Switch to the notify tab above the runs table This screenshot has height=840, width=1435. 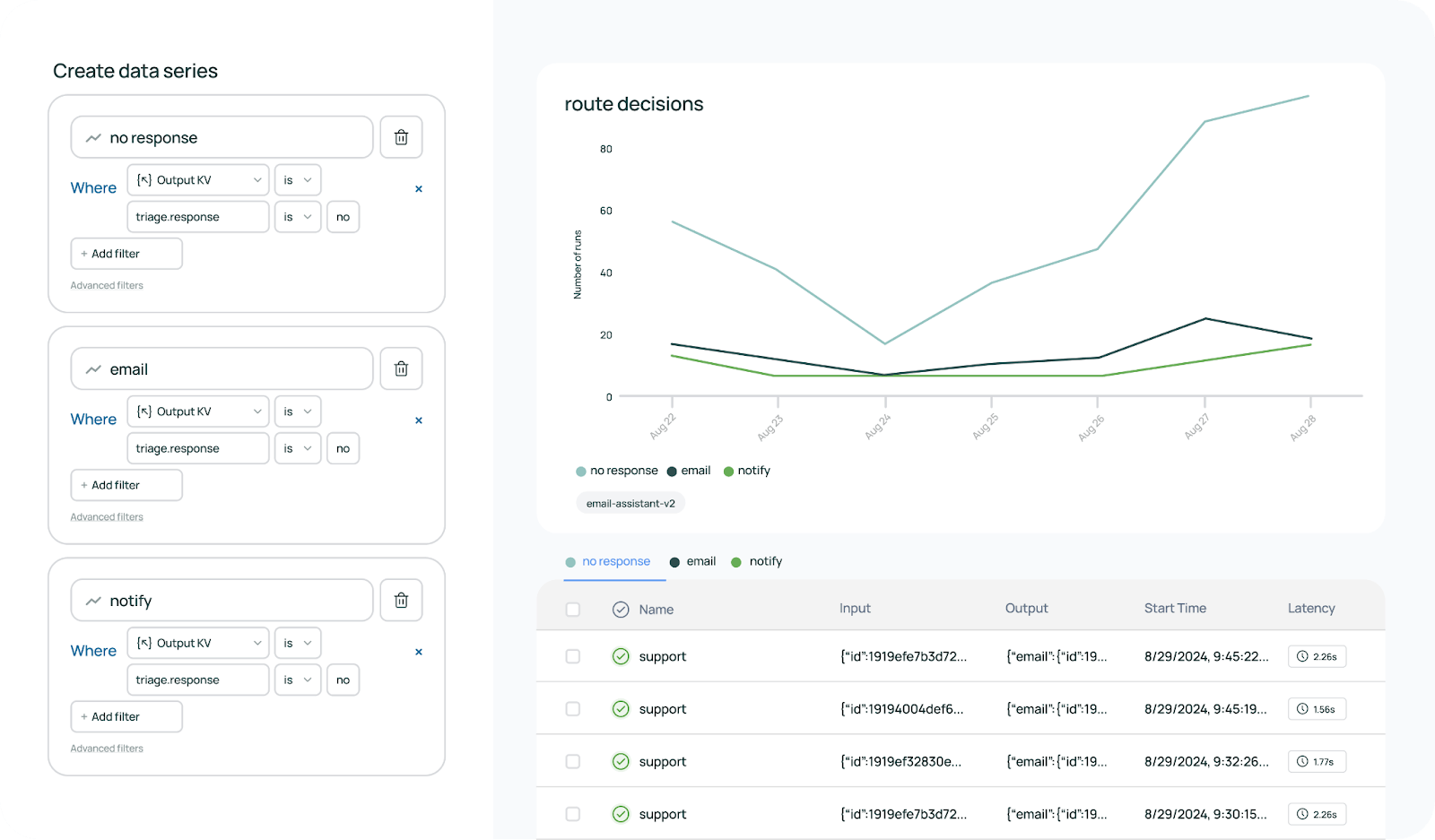(757, 562)
